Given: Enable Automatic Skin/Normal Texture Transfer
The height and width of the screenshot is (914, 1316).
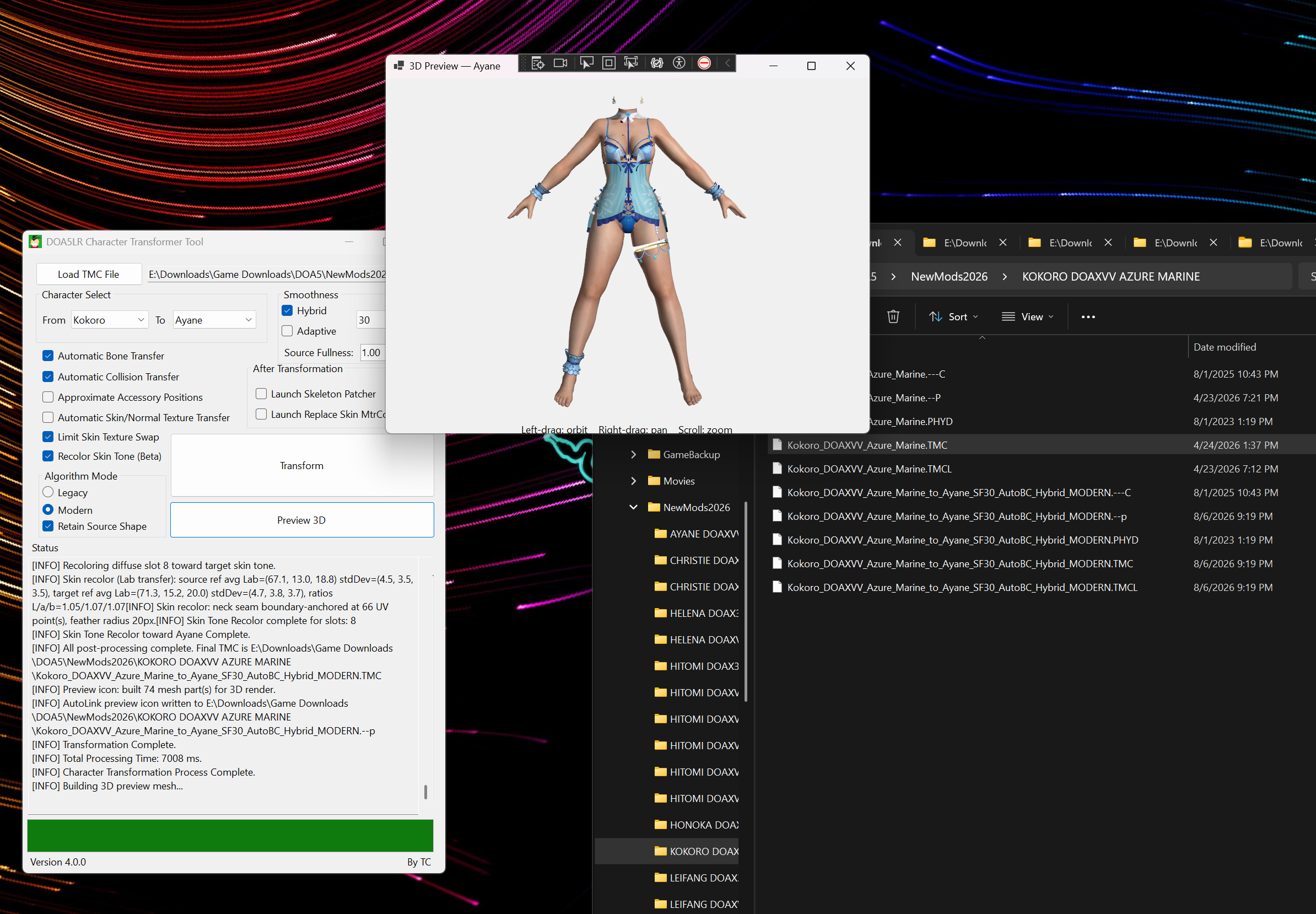Looking at the screenshot, I should coord(48,417).
